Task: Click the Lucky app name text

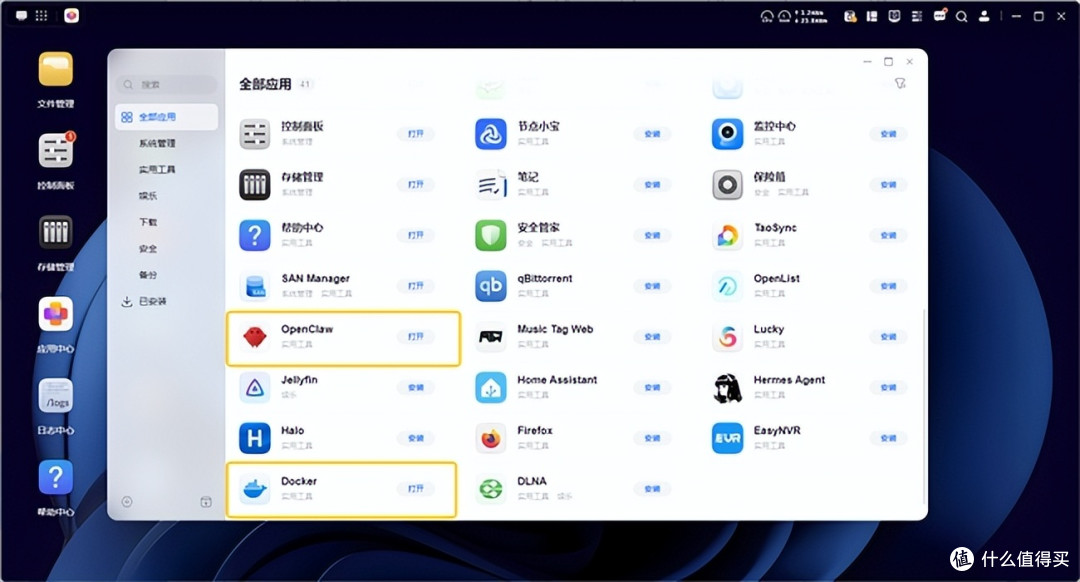Action: [769, 329]
